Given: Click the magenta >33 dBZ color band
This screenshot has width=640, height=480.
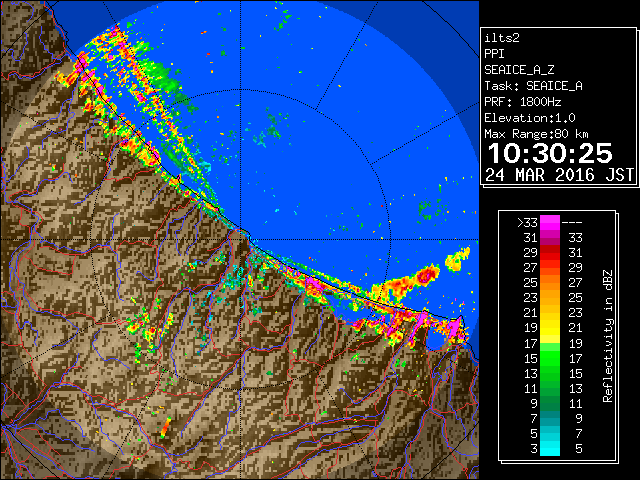Looking at the screenshot, I should (x=550, y=222).
